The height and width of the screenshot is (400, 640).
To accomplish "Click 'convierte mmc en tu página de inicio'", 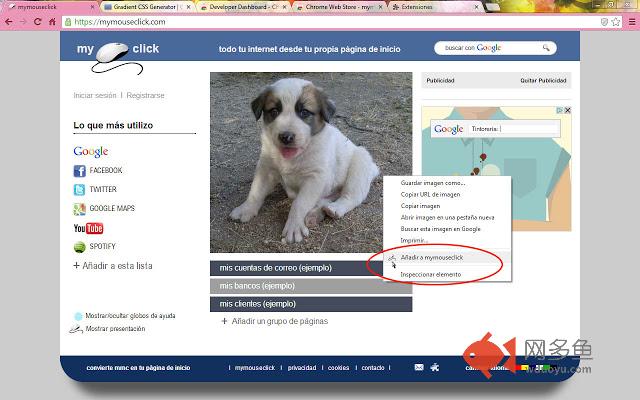I will [138, 368].
